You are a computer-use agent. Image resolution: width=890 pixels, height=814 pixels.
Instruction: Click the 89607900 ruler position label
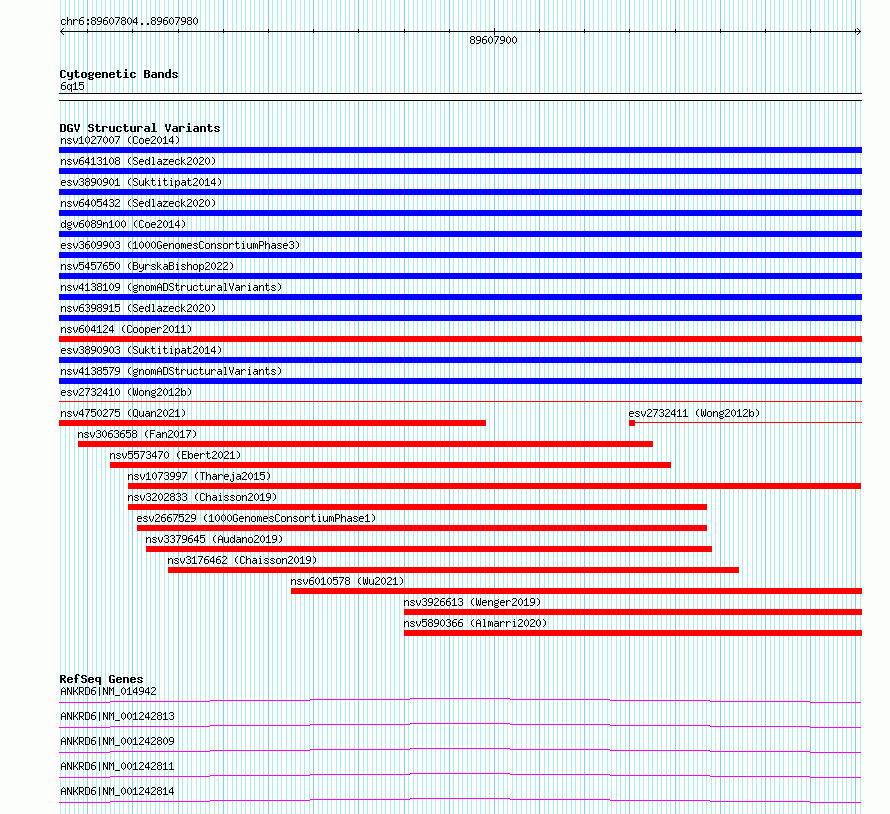493,40
